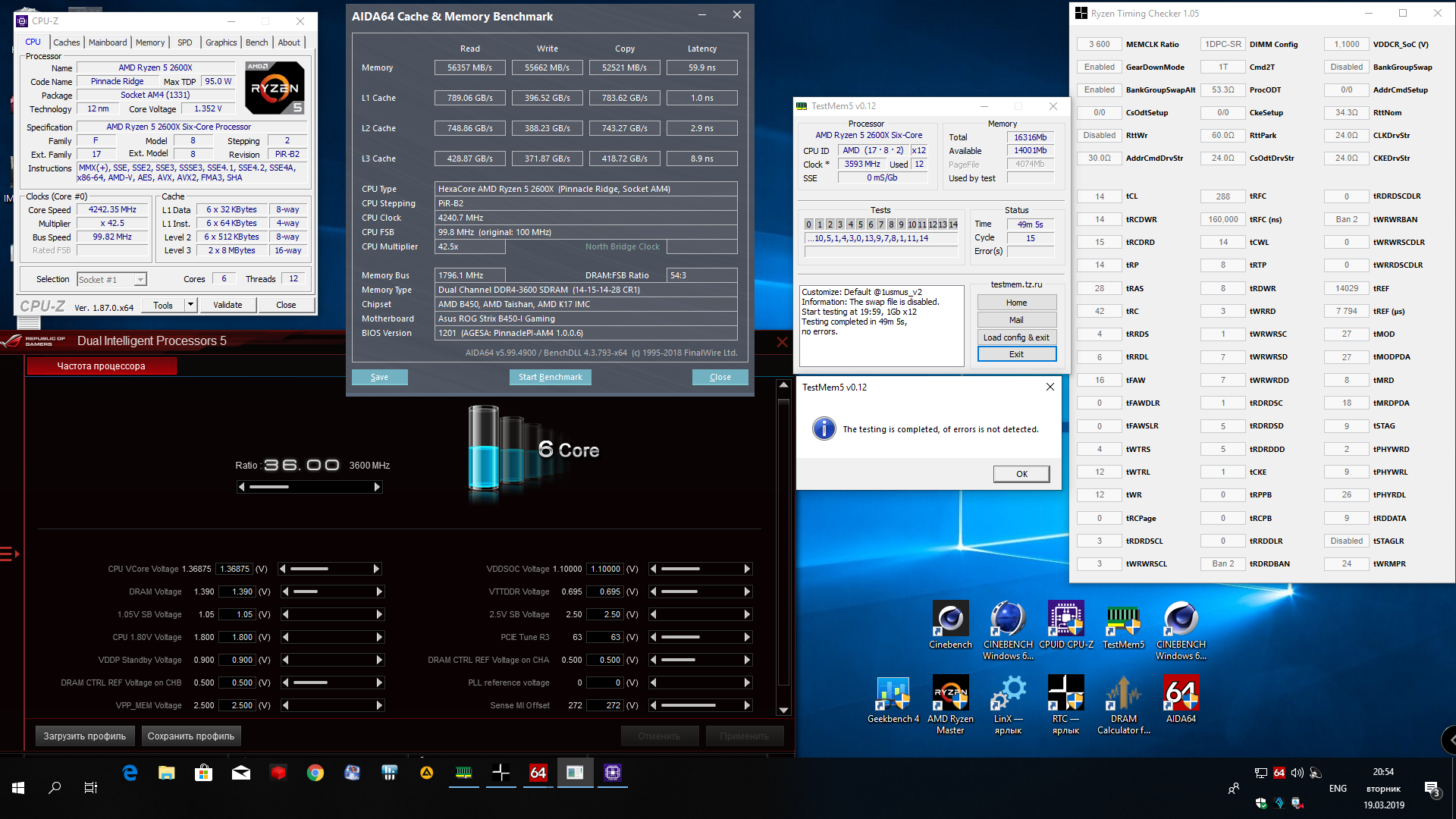The width and height of the screenshot is (1456, 819).
Task: Click the Start Benchmark button in AIDA64
Action: coord(550,377)
